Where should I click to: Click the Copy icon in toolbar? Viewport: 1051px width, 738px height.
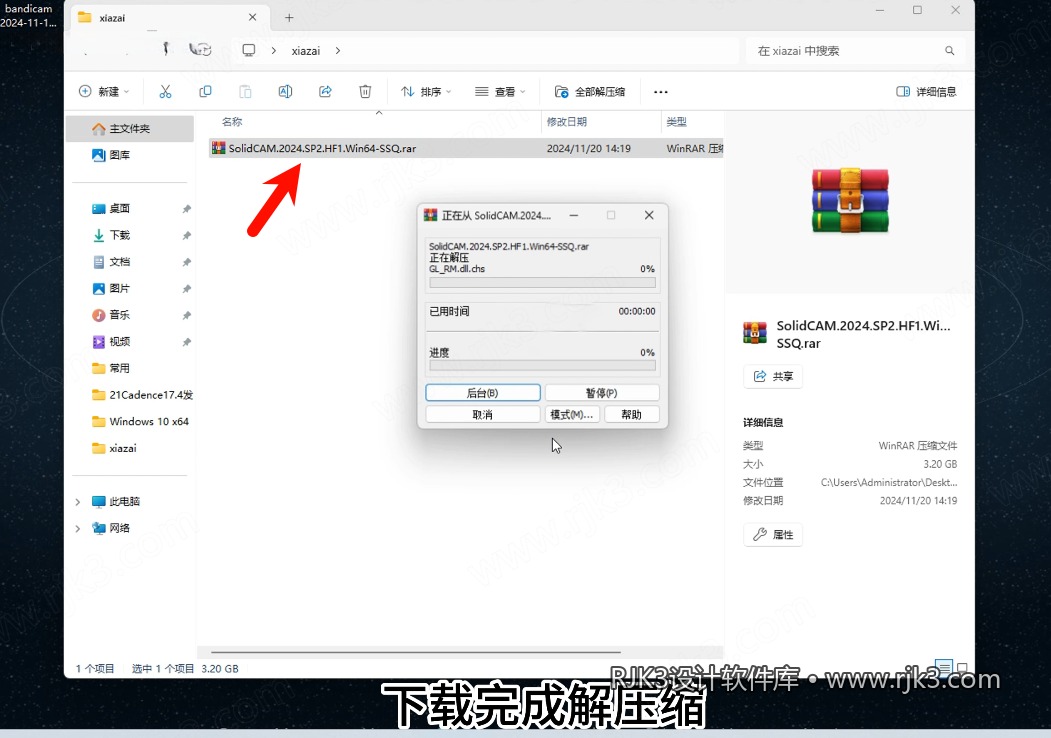click(x=205, y=92)
